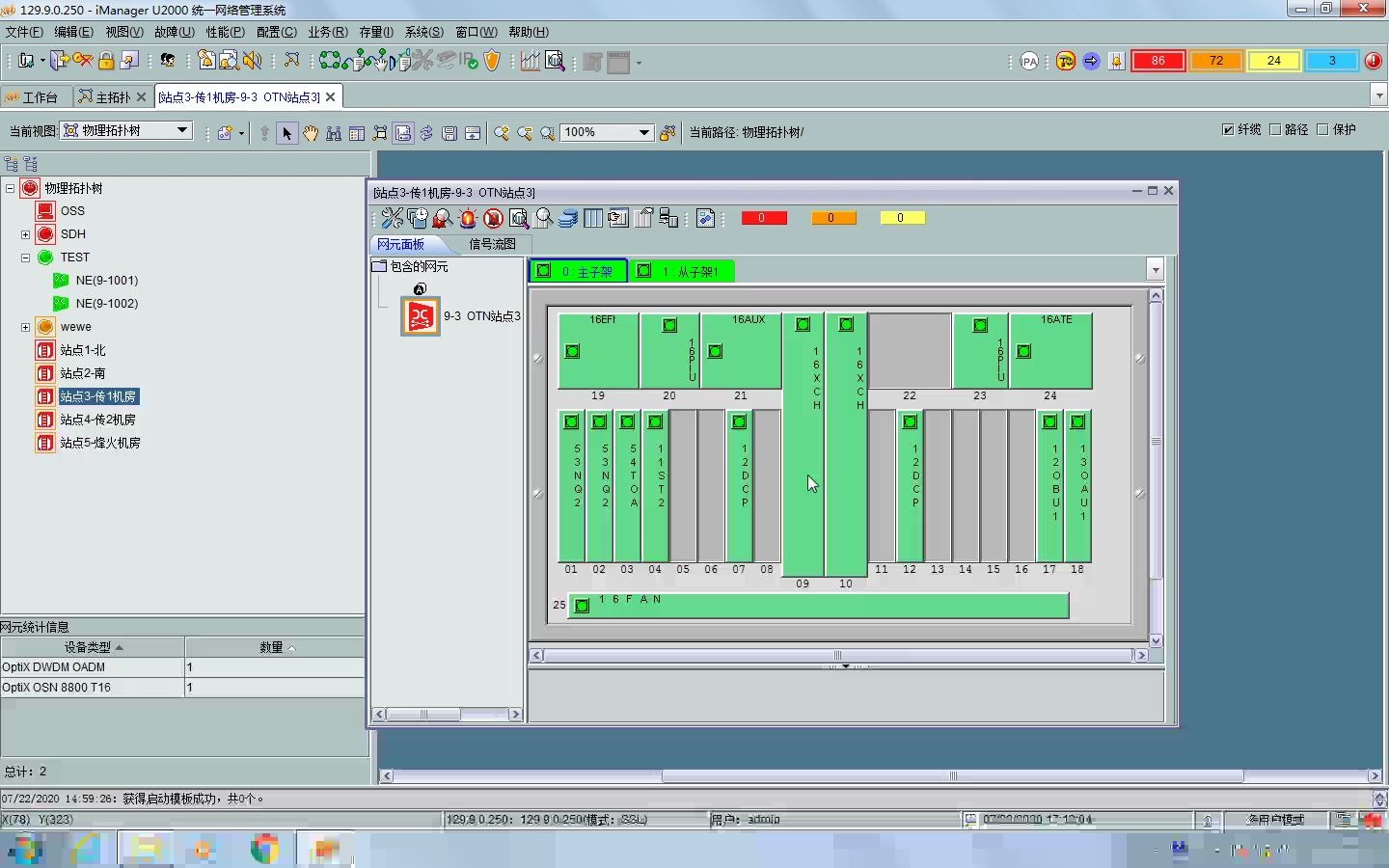
Task: Click the 16EFI board in slot 19
Action: point(598,351)
